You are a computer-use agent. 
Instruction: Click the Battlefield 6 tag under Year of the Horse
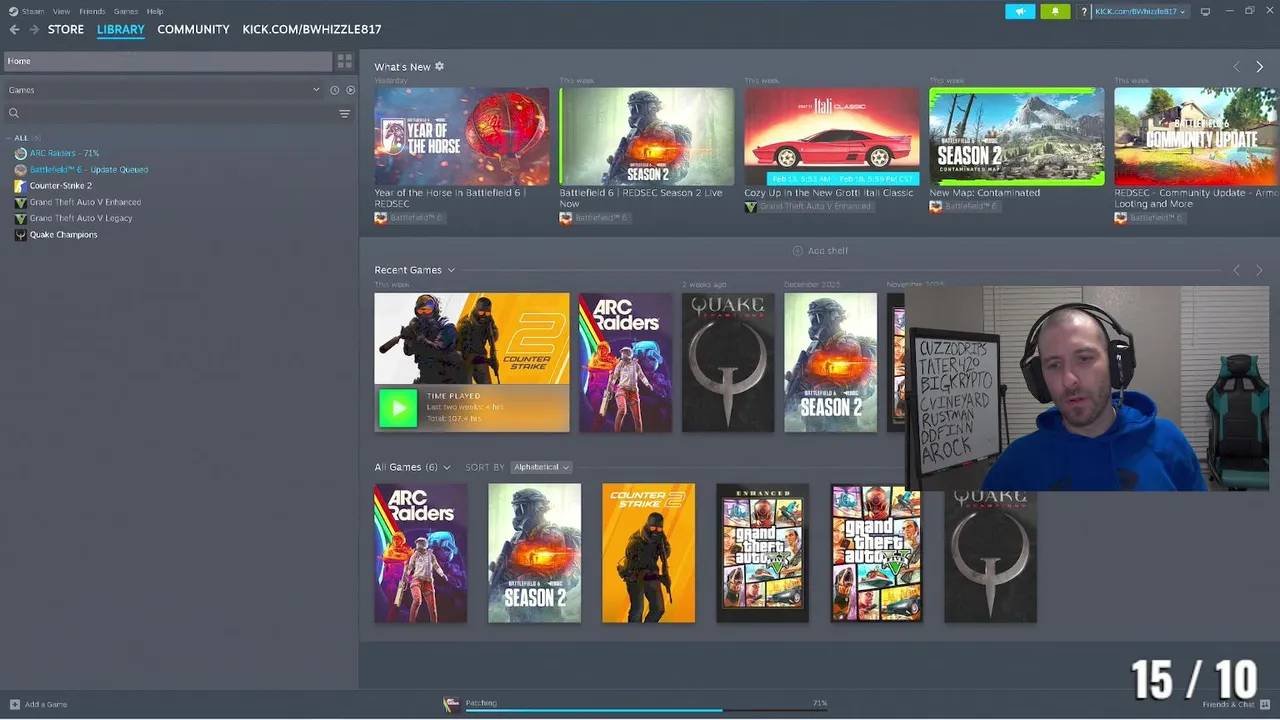pos(408,218)
